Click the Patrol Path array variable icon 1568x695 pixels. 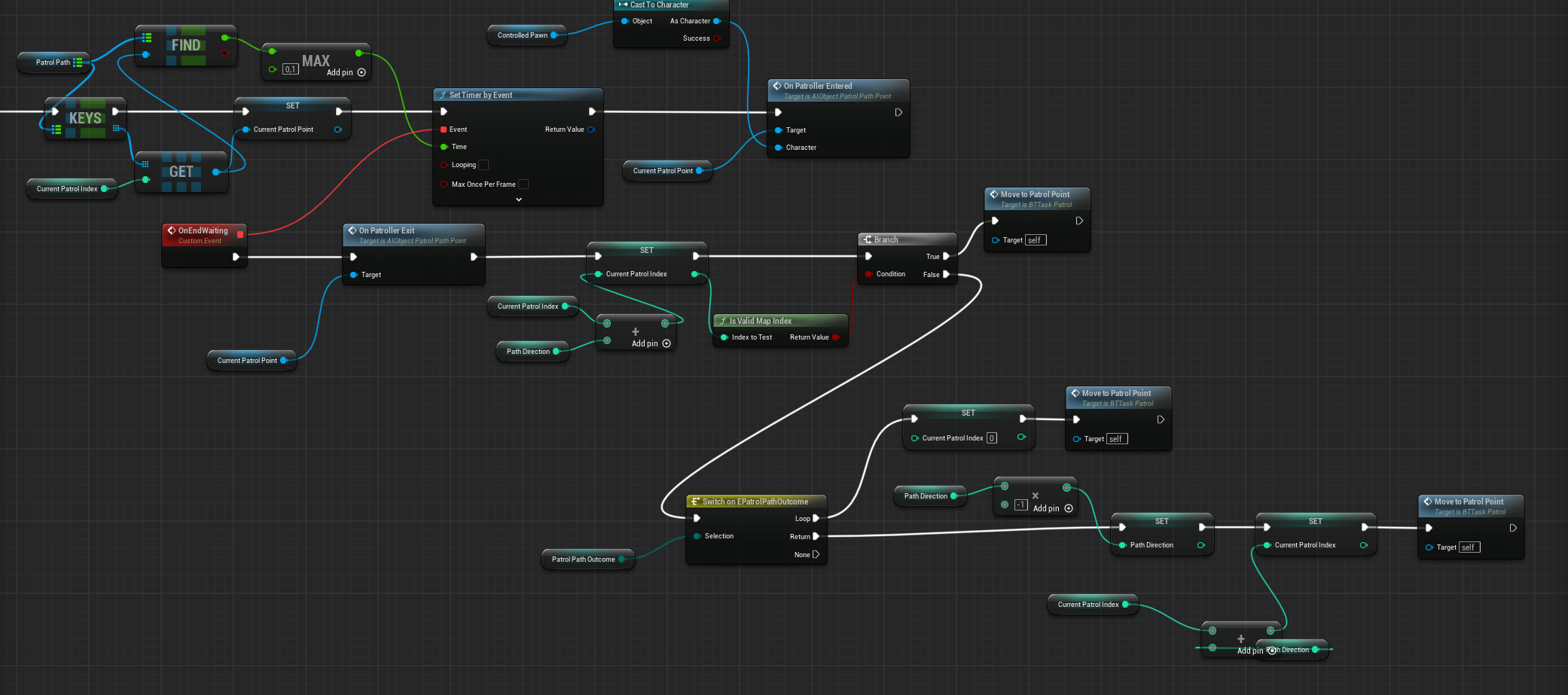(x=78, y=62)
